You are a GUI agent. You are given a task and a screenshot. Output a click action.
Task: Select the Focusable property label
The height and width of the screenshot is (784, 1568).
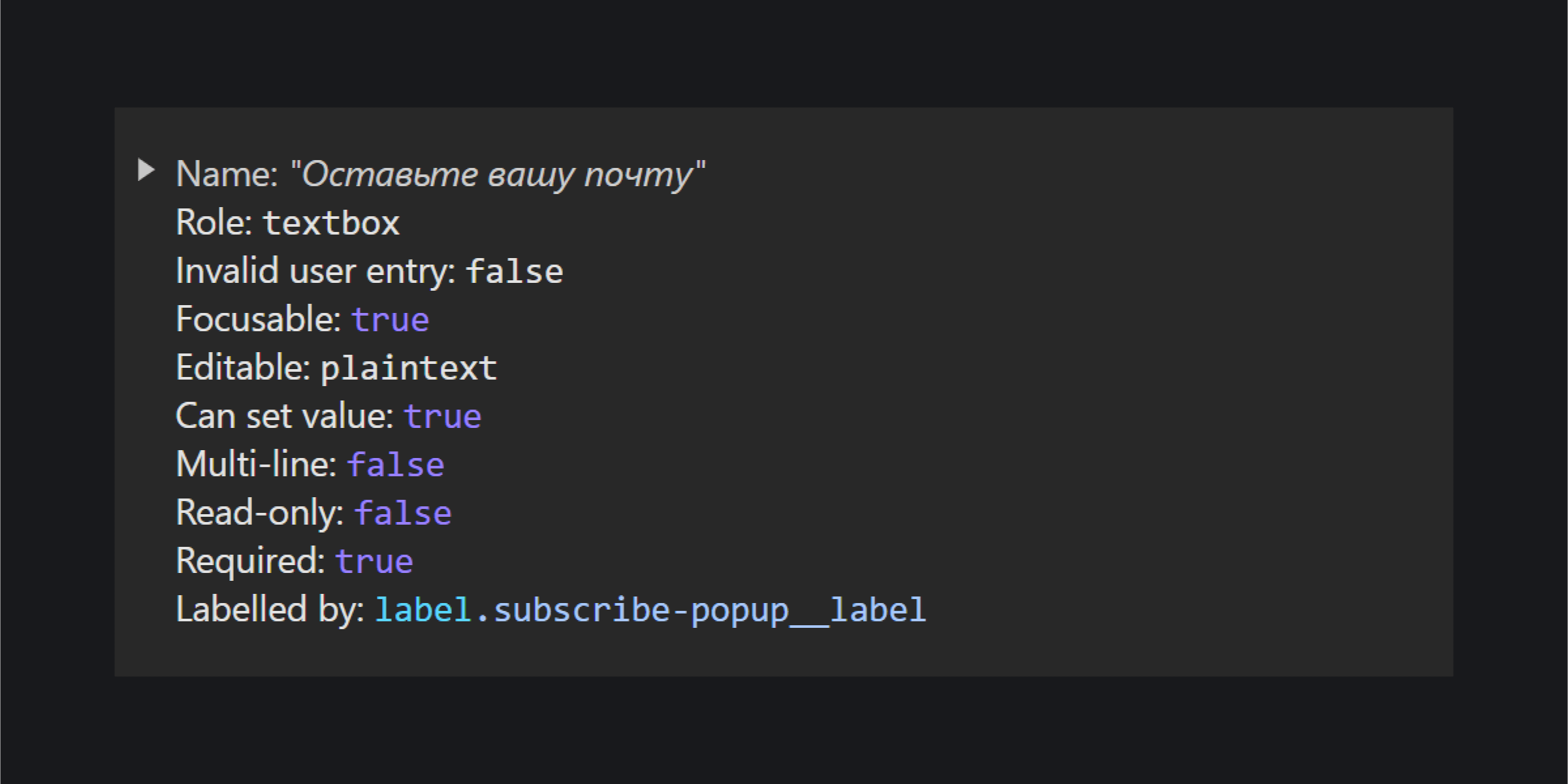258,319
